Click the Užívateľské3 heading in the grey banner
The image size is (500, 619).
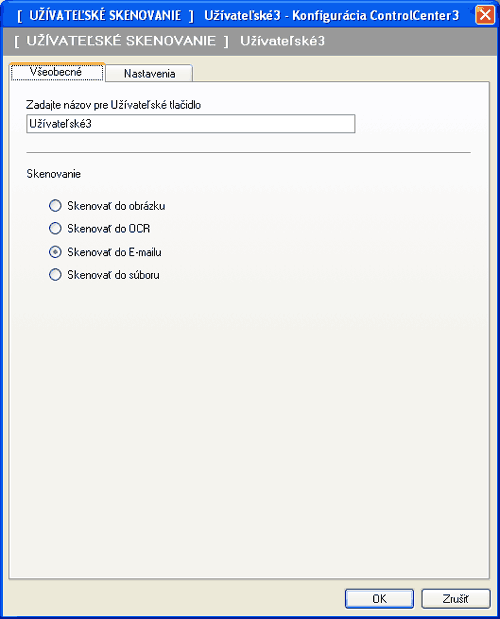pyautogui.click(x=283, y=41)
